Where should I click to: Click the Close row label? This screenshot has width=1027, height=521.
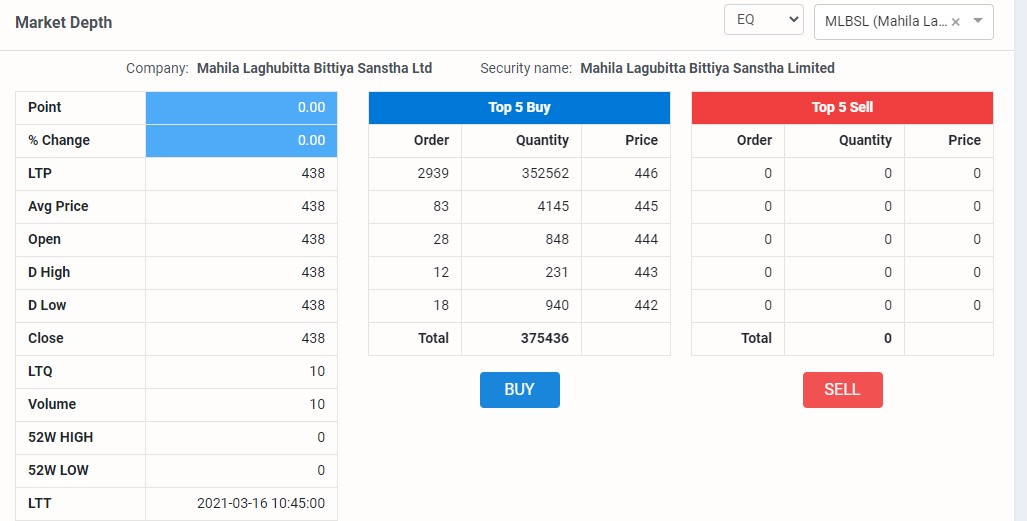pos(46,338)
